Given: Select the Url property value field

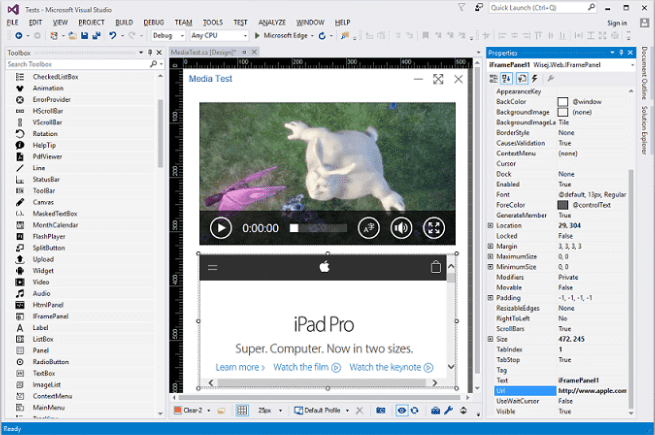Looking at the screenshot, I should 593,391.
